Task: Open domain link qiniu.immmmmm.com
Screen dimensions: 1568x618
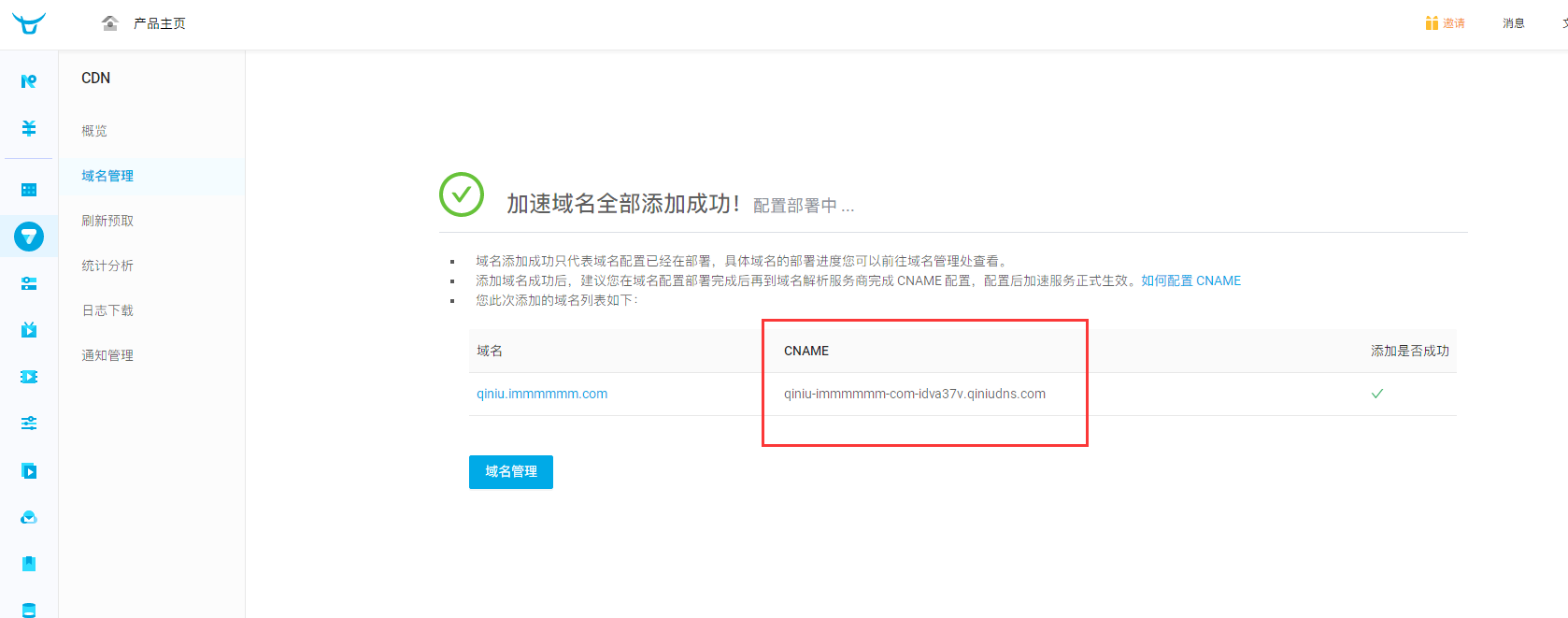Action: (x=542, y=394)
